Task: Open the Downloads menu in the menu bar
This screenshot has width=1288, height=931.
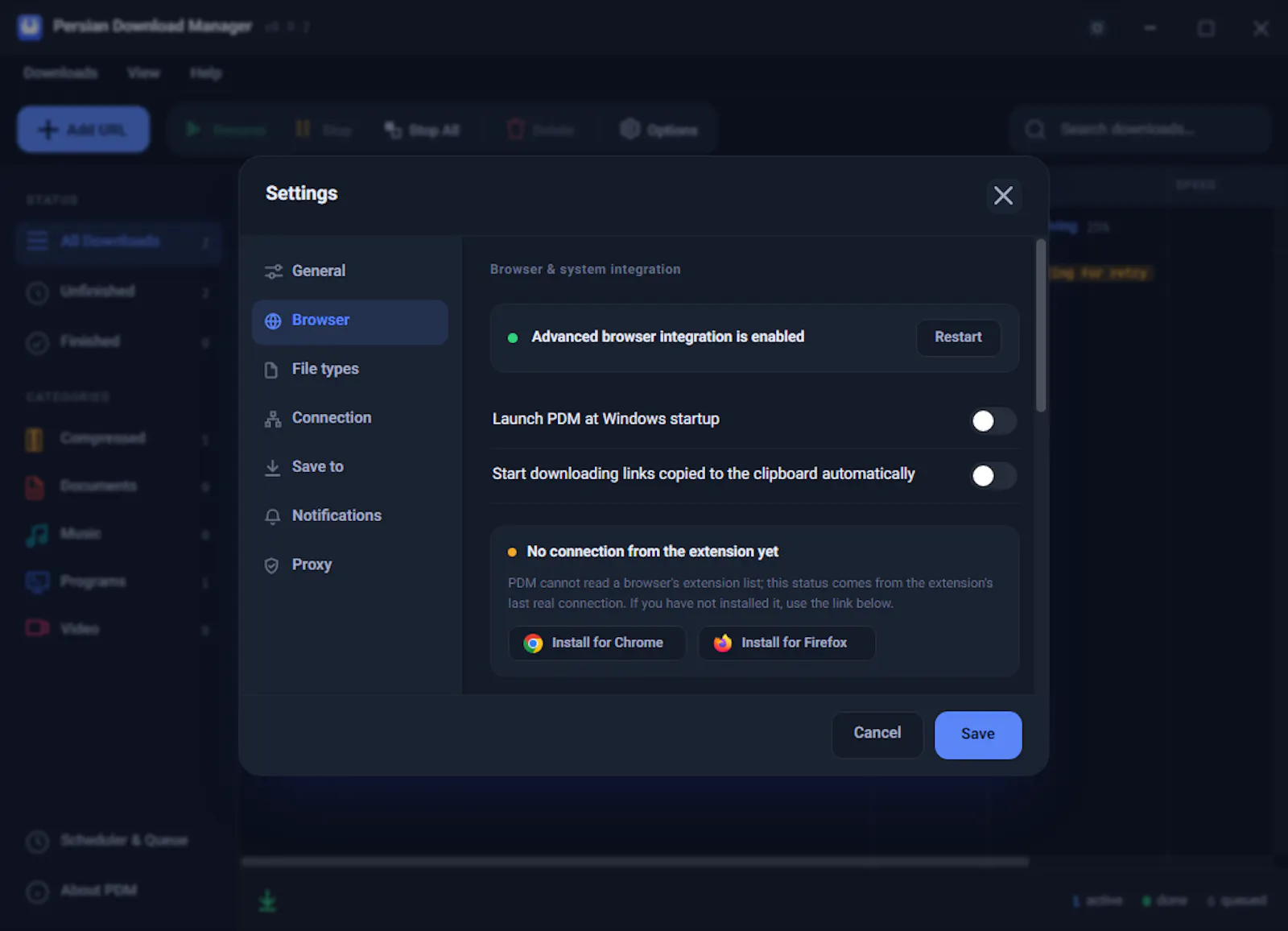Action: pyautogui.click(x=60, y=73)
